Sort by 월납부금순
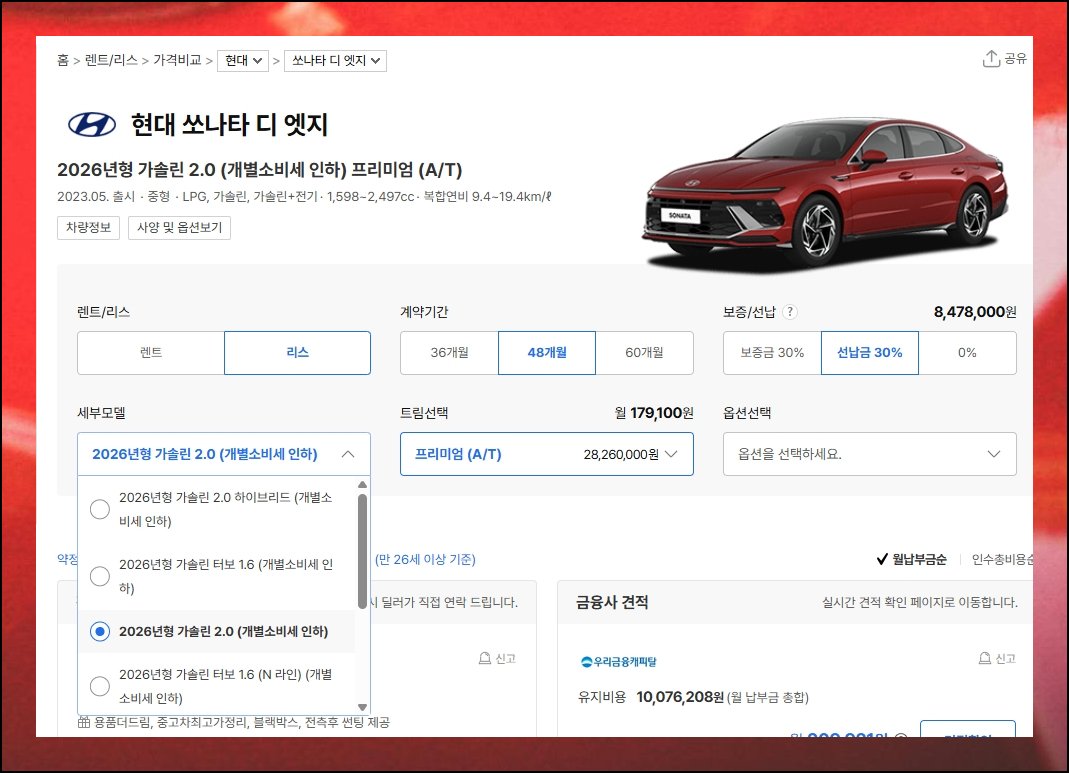The height and width of the screenshot is (773, 1069). pyautogui.click(x=919, y=560)
